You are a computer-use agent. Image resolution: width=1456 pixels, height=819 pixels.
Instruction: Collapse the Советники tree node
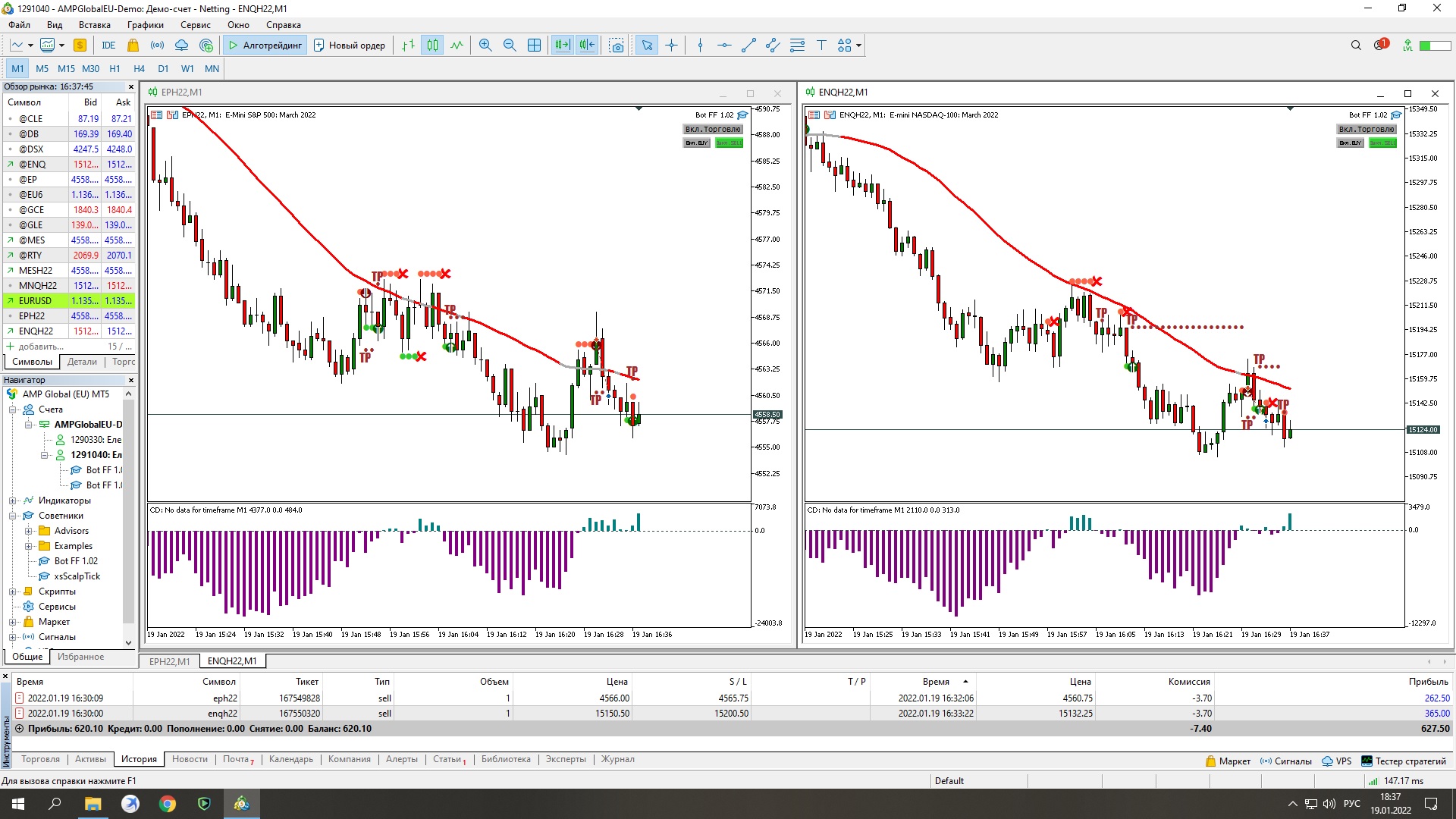pyautogui.click(x=13, y=516)
